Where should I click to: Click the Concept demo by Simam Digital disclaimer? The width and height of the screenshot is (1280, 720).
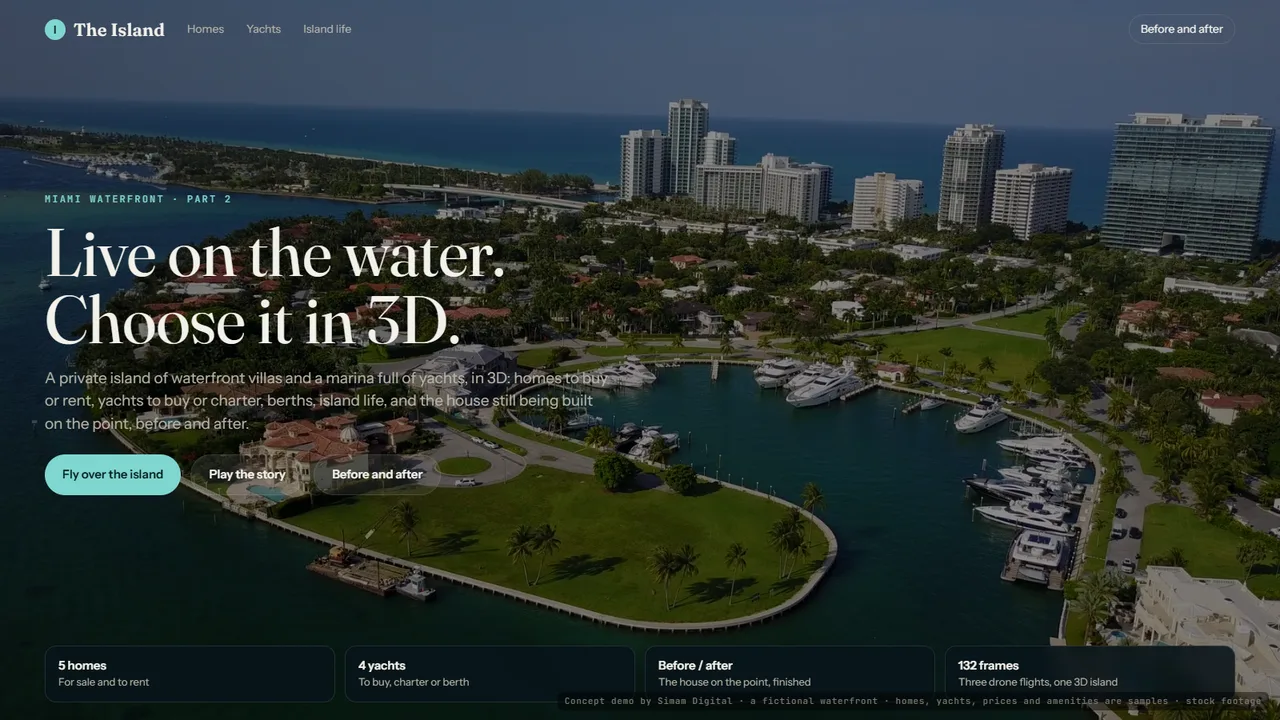point(913,701)
